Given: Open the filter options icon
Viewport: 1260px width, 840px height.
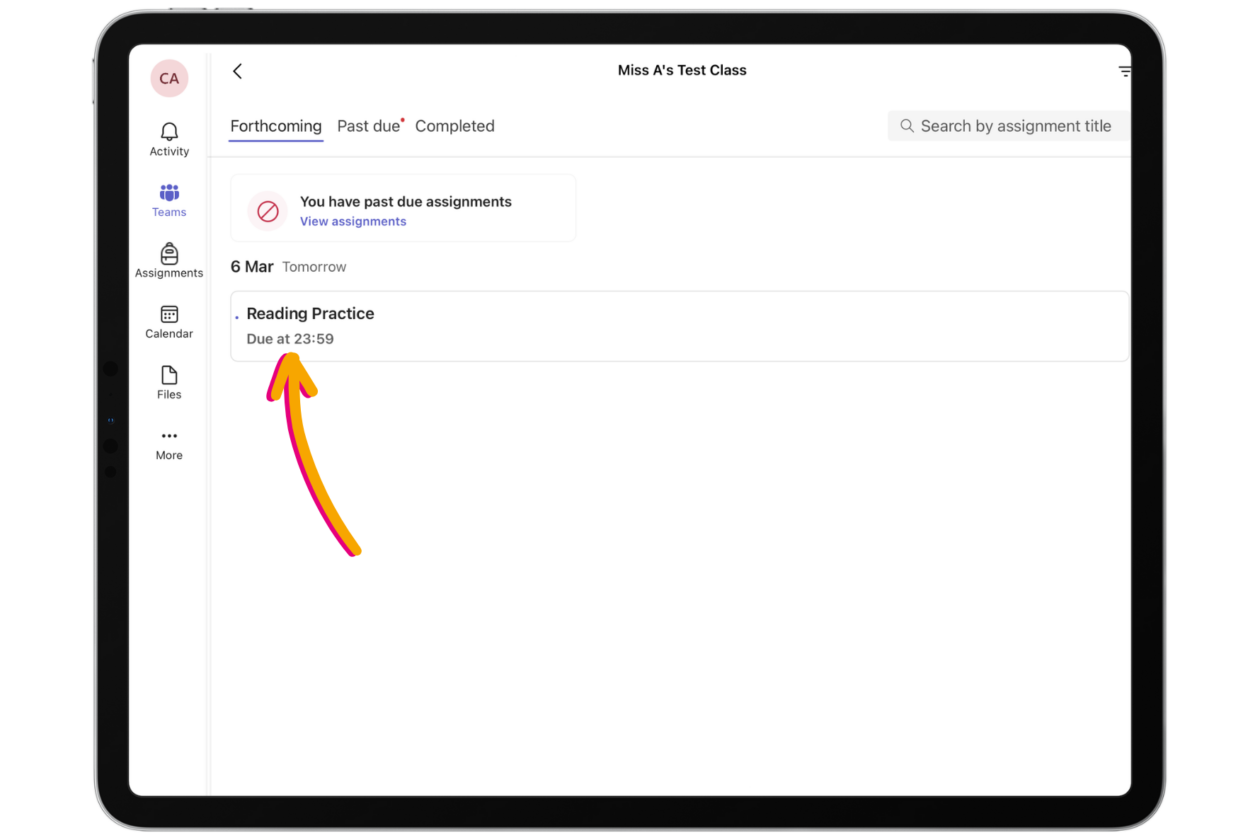Looking at the screenshot, I should [x=1124, y=71].
